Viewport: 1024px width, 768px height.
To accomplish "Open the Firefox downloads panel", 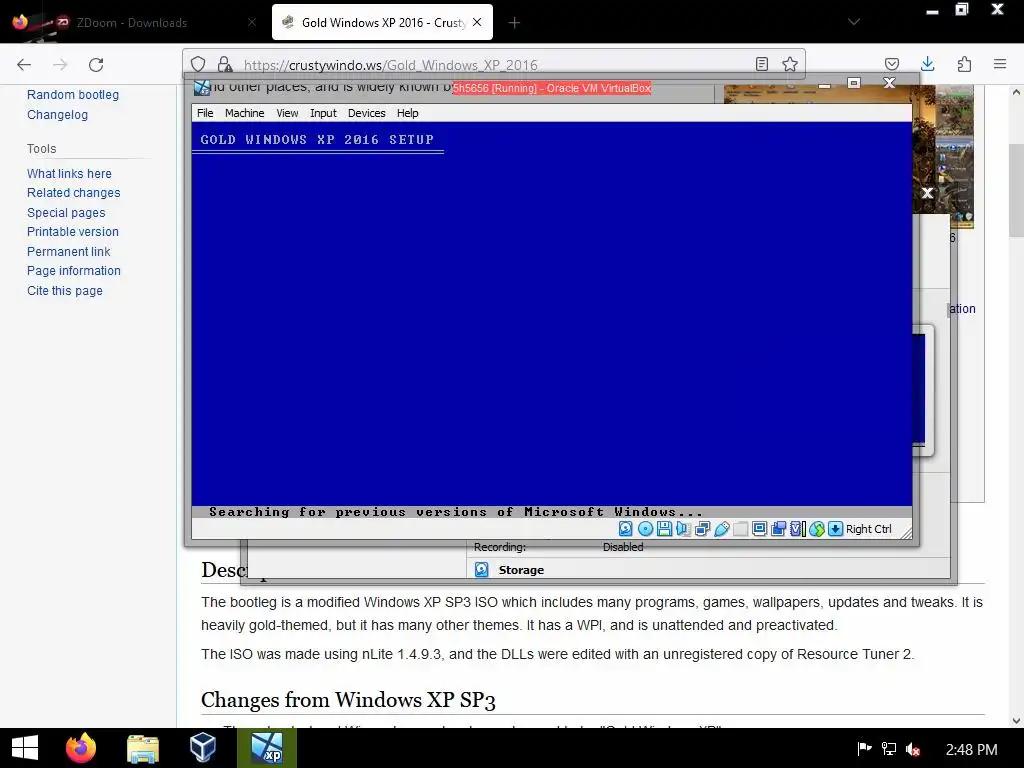I will click(x=927, y=64).
